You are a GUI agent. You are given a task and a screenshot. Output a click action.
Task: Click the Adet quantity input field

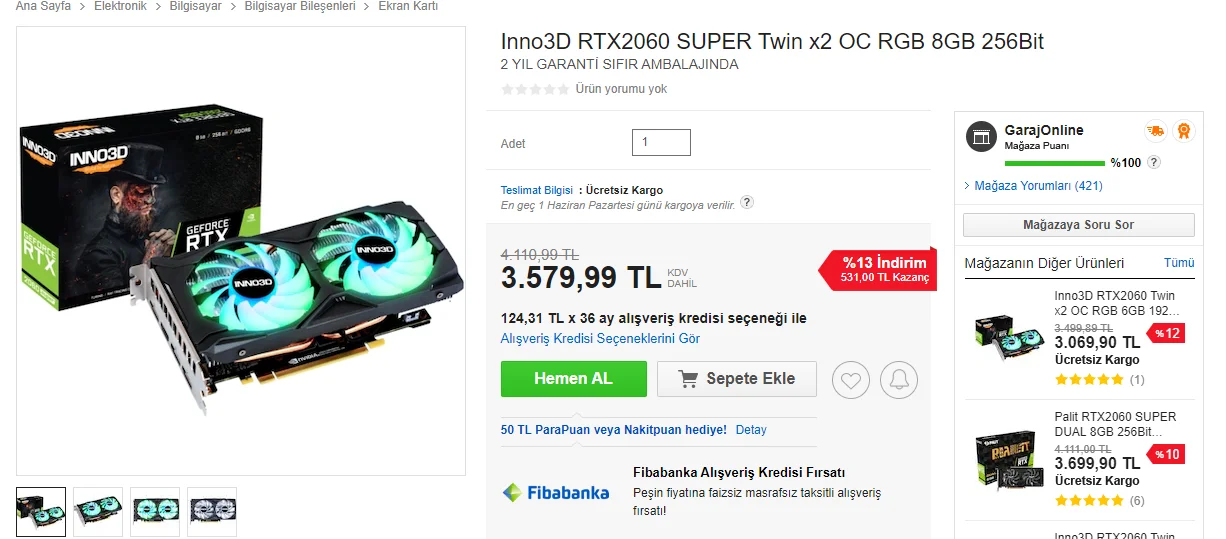661,143
